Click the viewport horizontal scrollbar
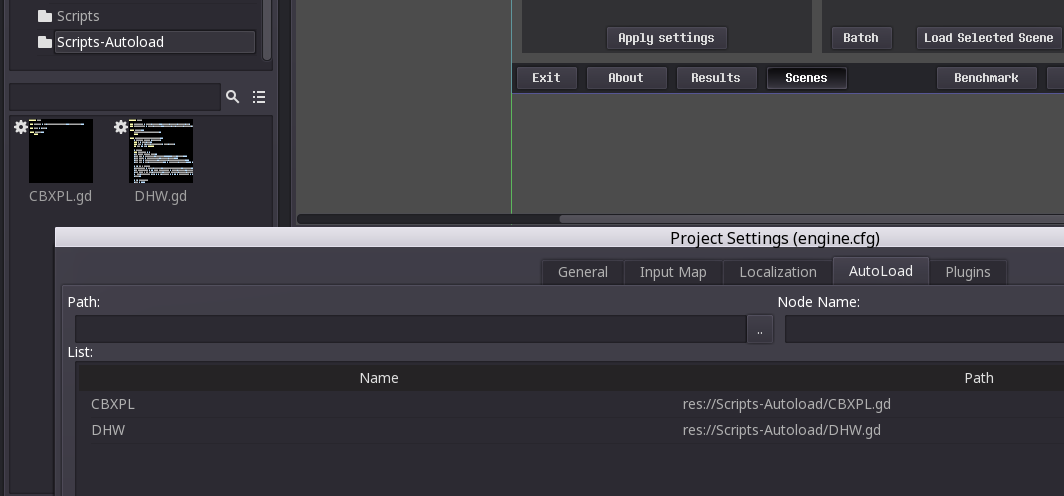Image resolution: width=1064 pixels, height=496 pixels. click(680, 219)
